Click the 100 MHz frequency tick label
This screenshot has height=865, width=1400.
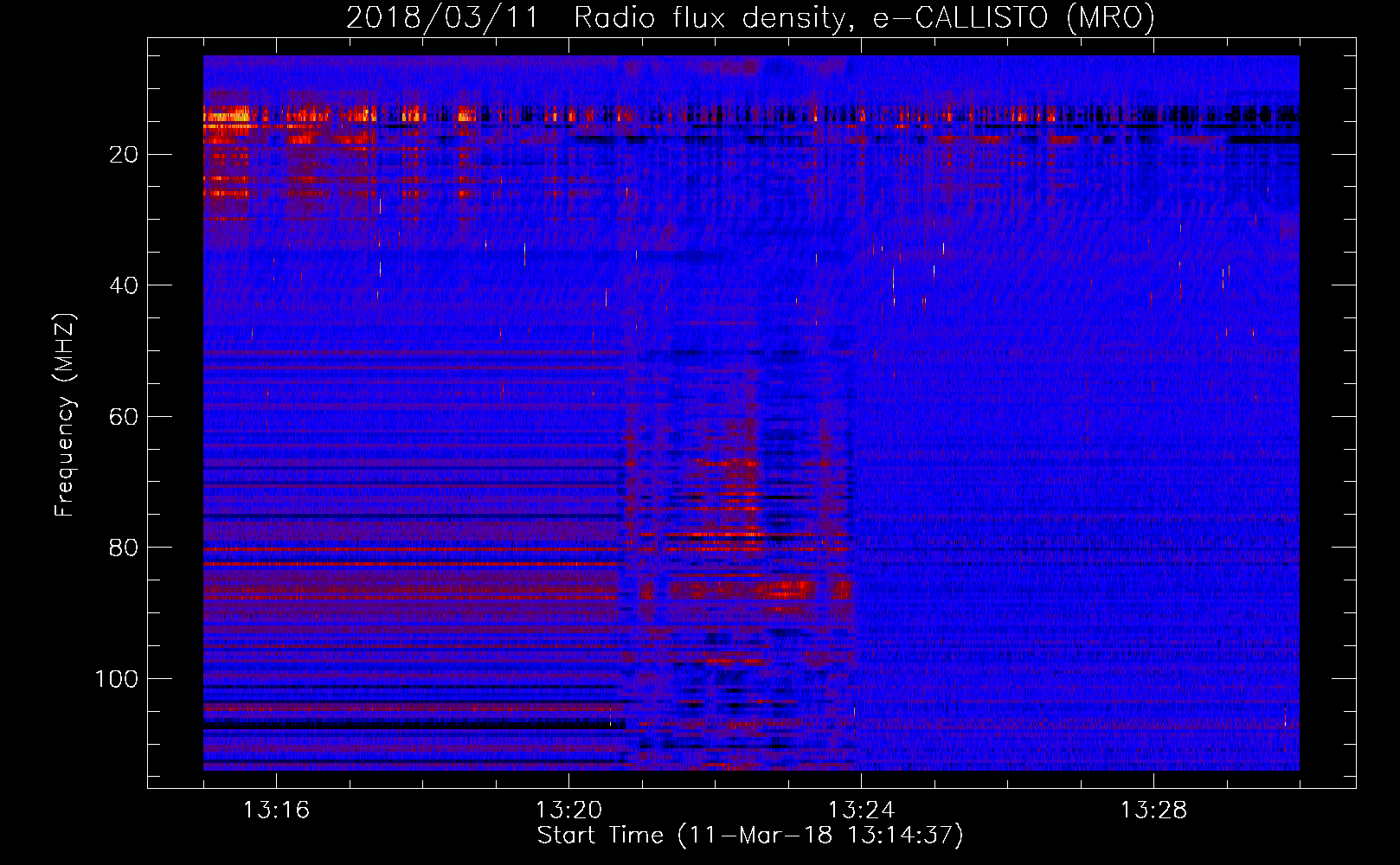117,679
